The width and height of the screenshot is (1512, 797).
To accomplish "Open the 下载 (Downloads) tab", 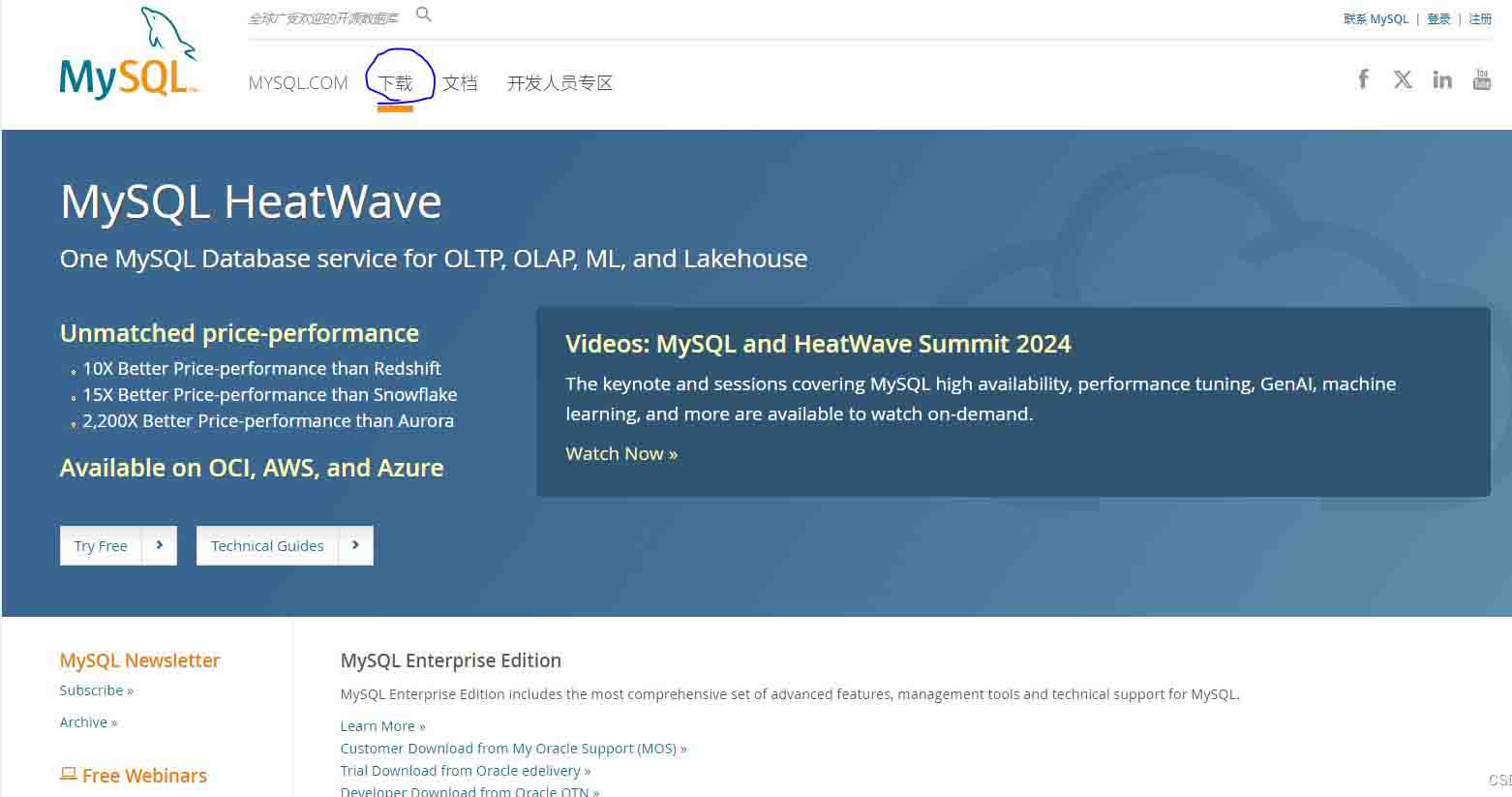I will point(395,83).
